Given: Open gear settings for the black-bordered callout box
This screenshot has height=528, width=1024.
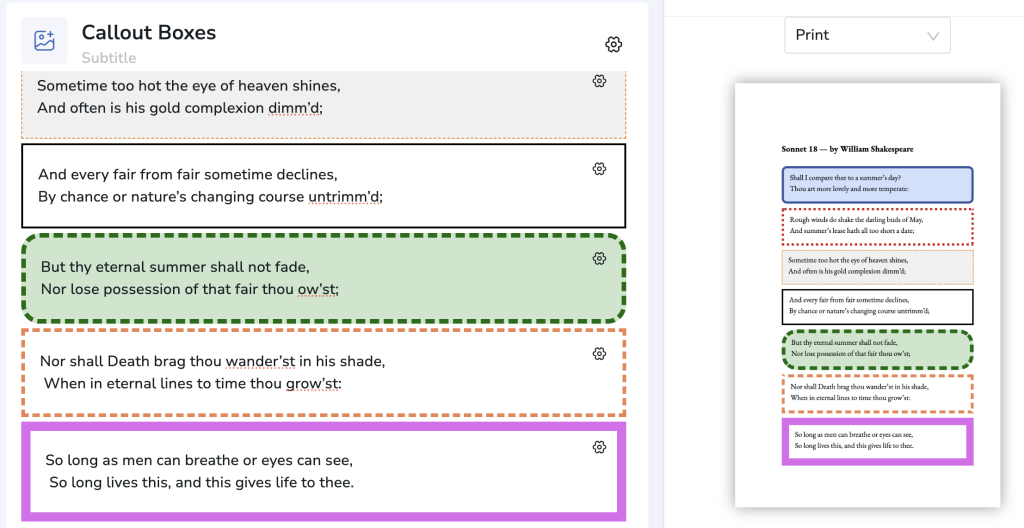Looking at the screenshot, I should [x=599, y=169].
